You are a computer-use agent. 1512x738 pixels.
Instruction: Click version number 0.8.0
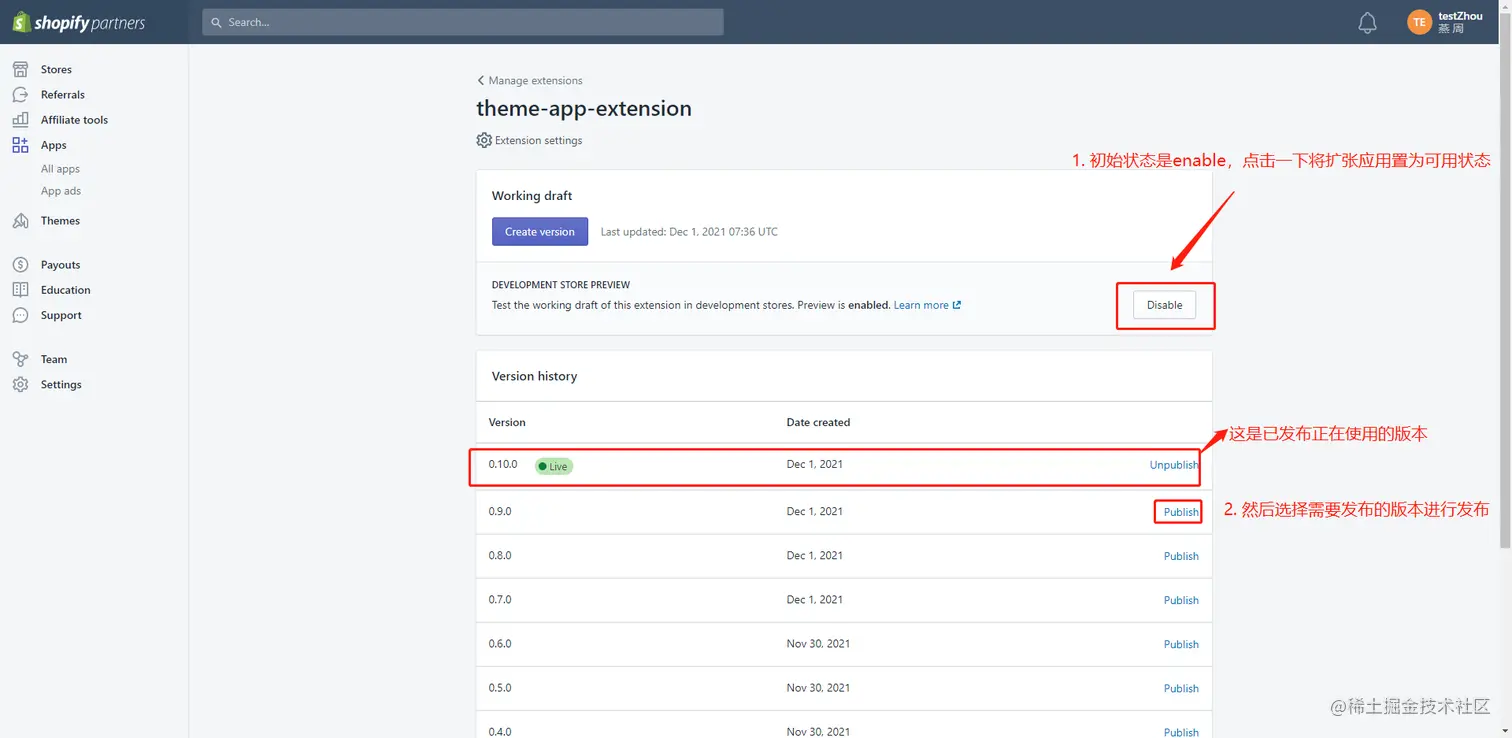[x=500, y=555]
